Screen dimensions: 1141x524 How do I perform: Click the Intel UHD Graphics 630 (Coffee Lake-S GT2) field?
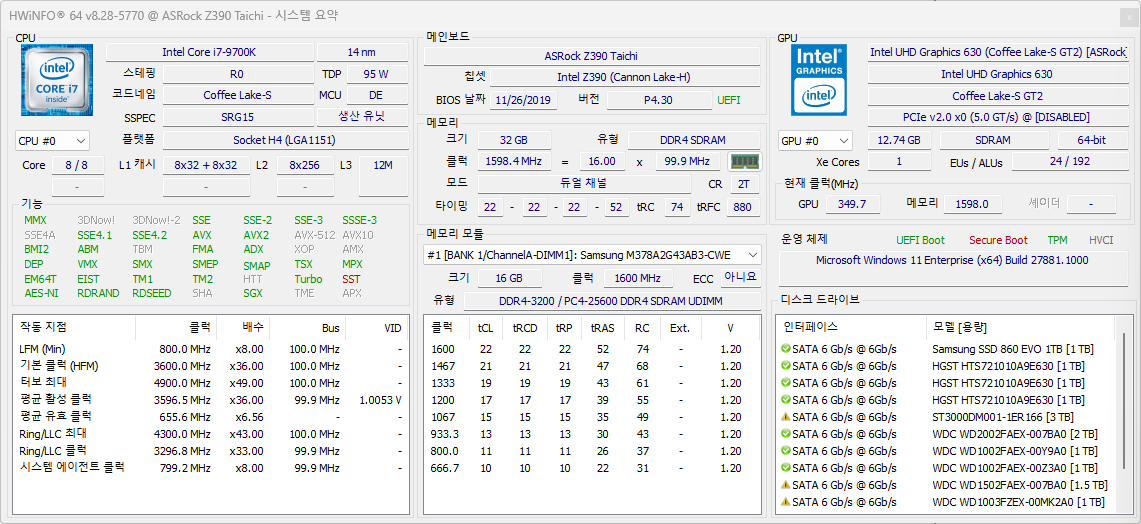coord(997,52)
